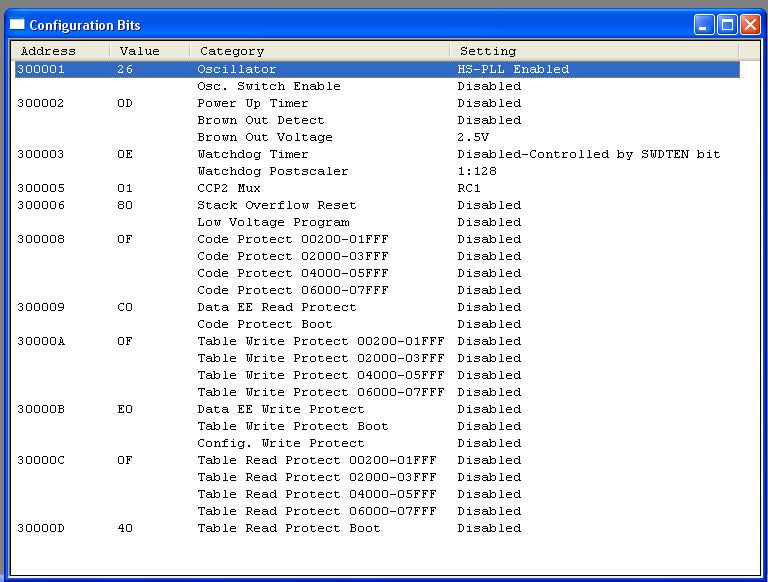Change the Brown Out Voltage 2.5V setting
The height and width of the screenshot is (582, 768).
473,137
